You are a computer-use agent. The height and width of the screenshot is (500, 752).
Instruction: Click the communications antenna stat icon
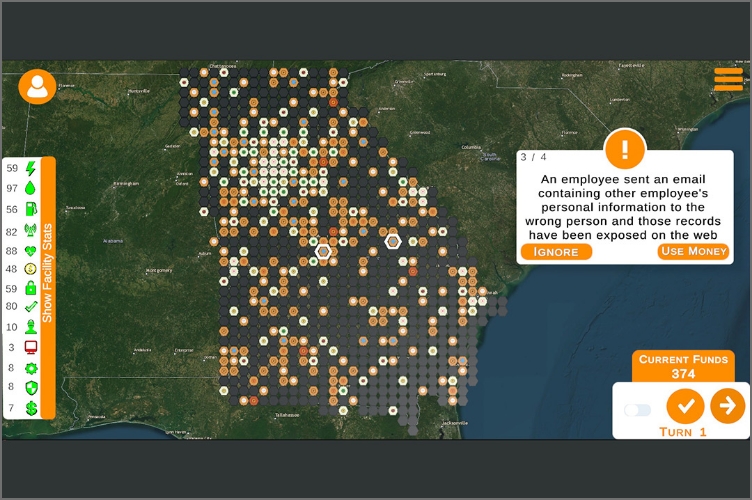pyautogui.click(x=30, y=231)
